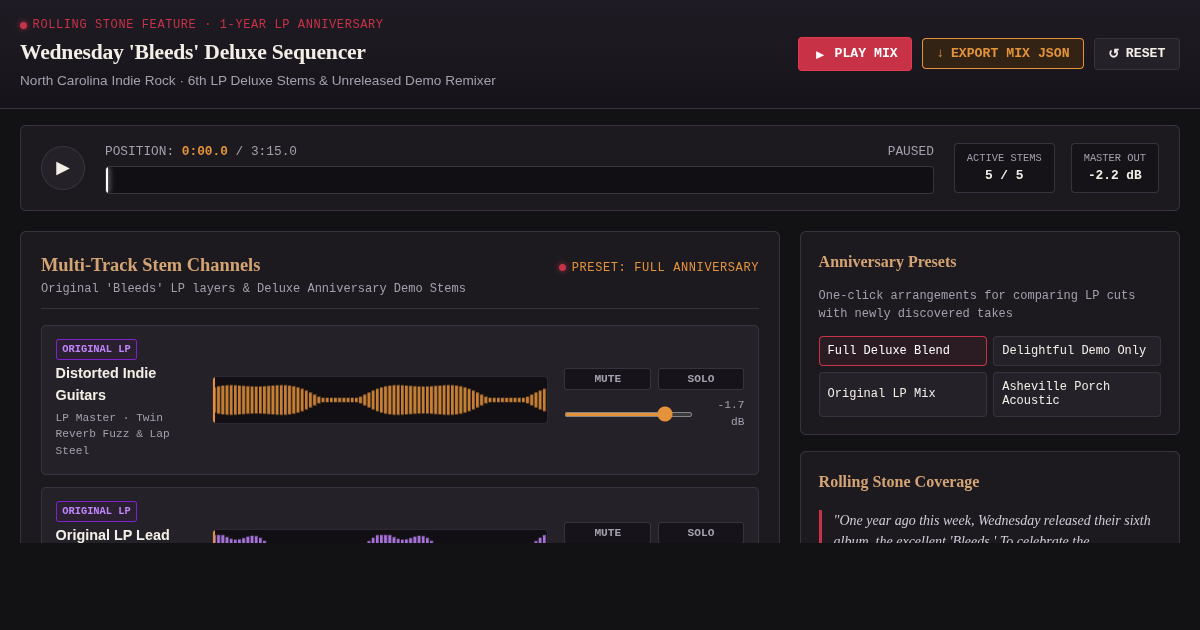
Task: Click the Anniversary Presets heading
Action: pyautogui.click(x=888, y=262)
